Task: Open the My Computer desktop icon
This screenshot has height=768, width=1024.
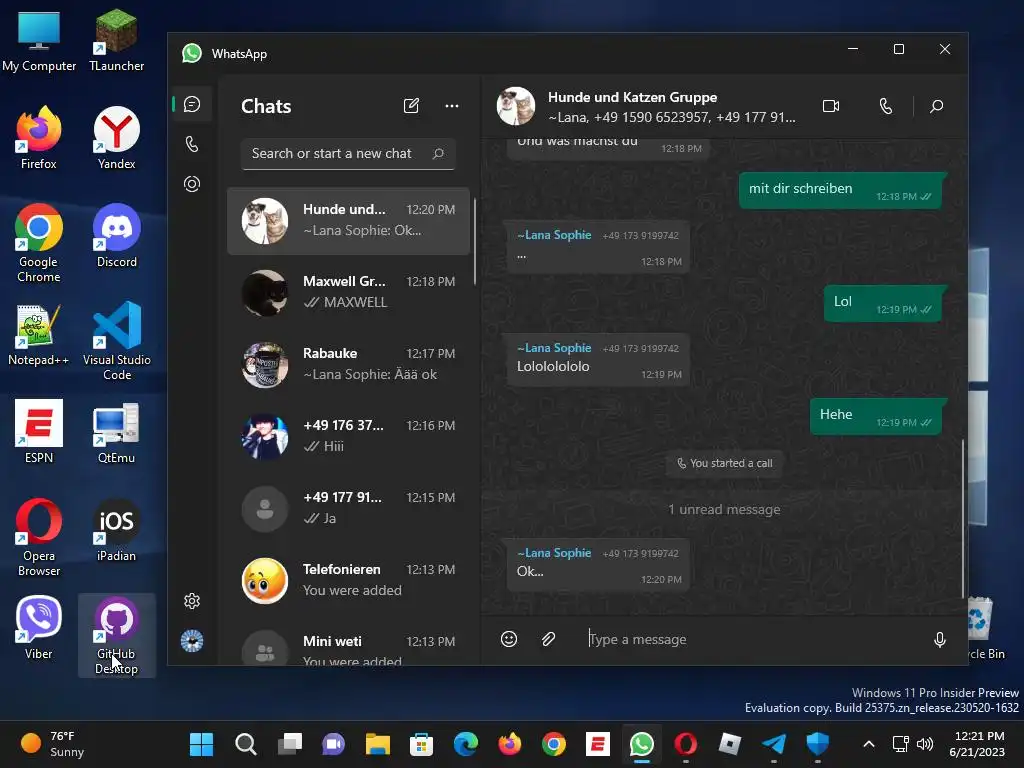Action: pos(39,40)
